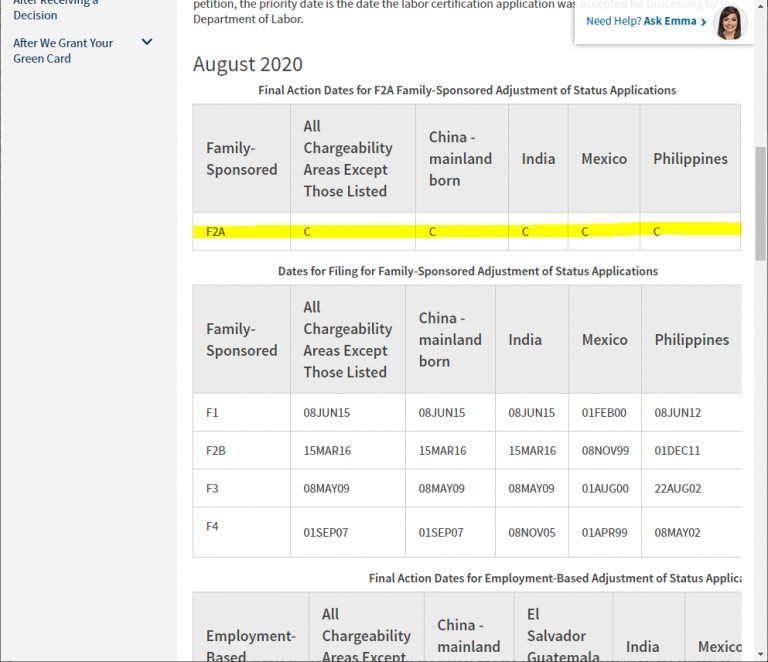Select F1 row label in Dates for Filing table
The width and height of the screenshot is (768, 662).
point(212,413)
